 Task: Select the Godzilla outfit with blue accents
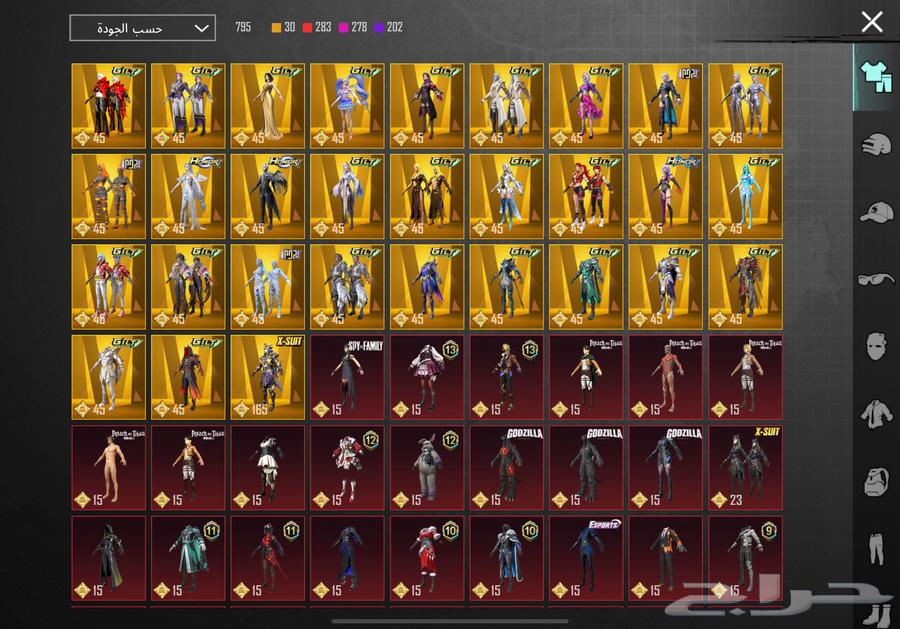click(666, 468)
